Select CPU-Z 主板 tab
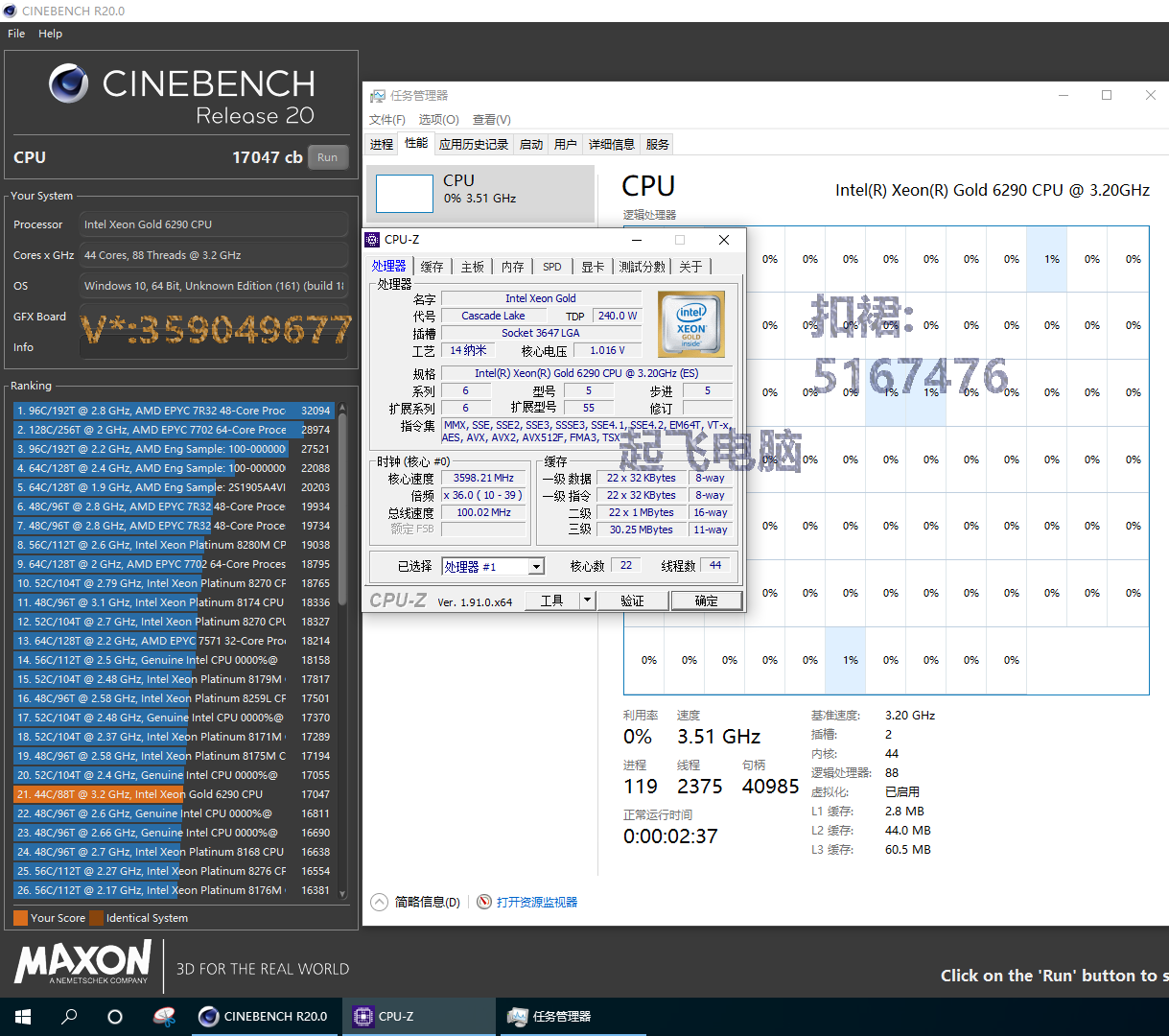Screen dimensions: 1169x1036 (x=473, y=267)
